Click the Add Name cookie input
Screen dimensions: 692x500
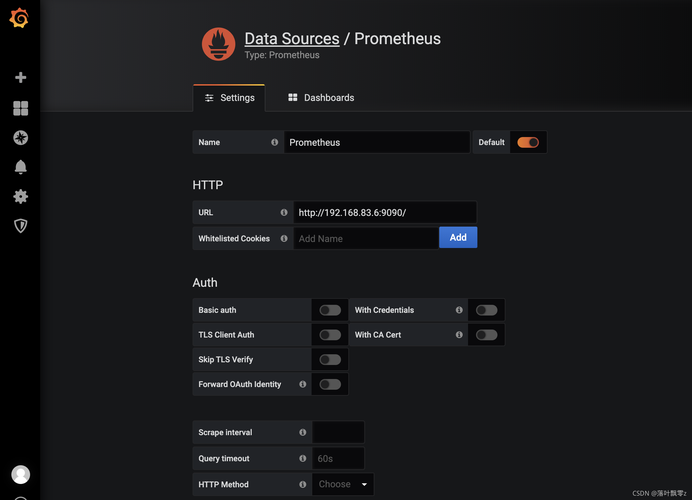(366, 238)
